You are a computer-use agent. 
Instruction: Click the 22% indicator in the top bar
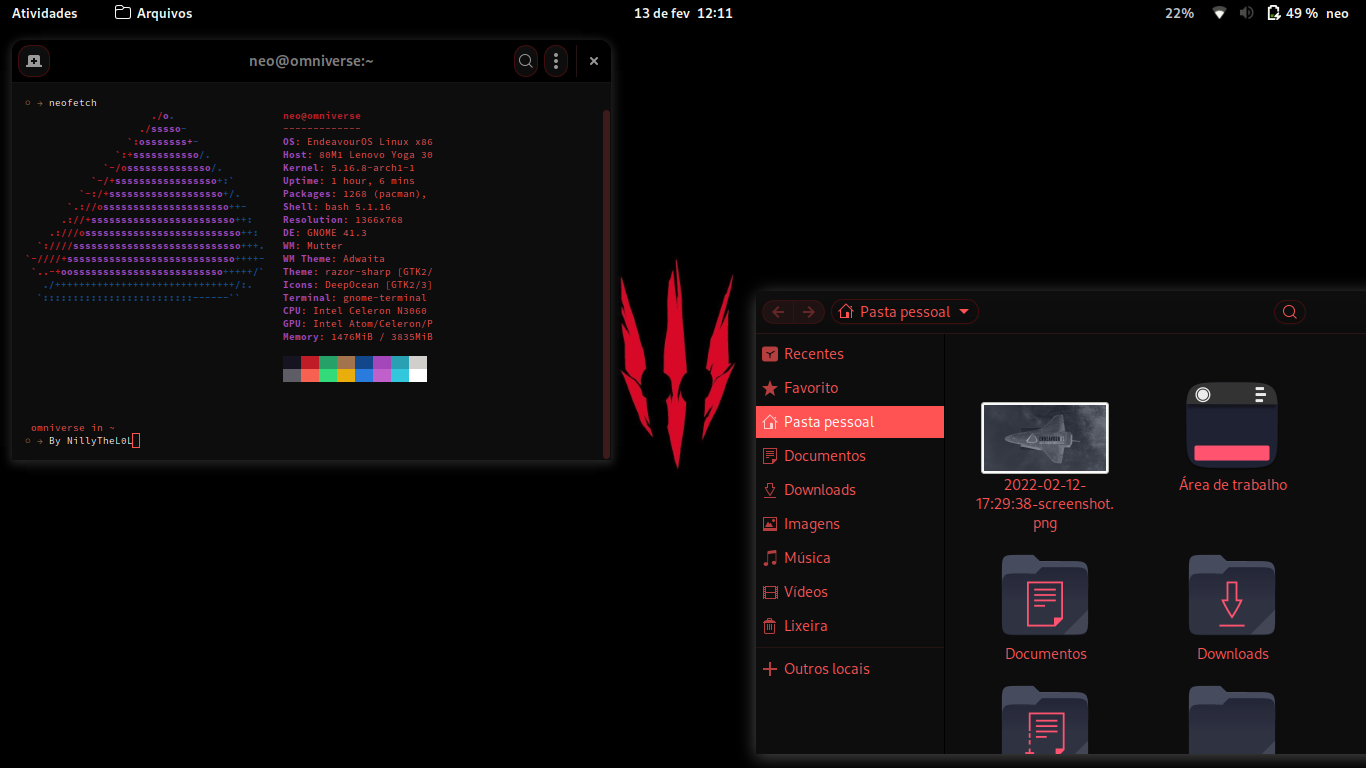click(x=1179, y=13)
